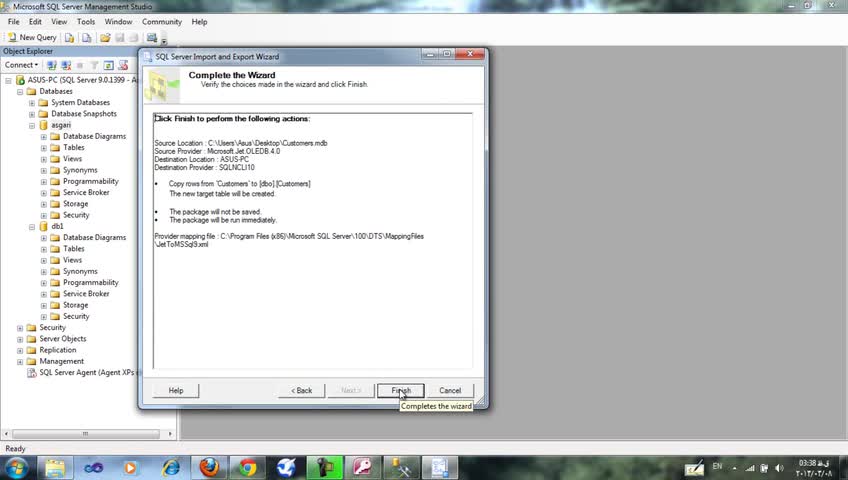Viewport: 848px width, 480px height.
Task: Expand the Replication folder
Action: [20, 351]
